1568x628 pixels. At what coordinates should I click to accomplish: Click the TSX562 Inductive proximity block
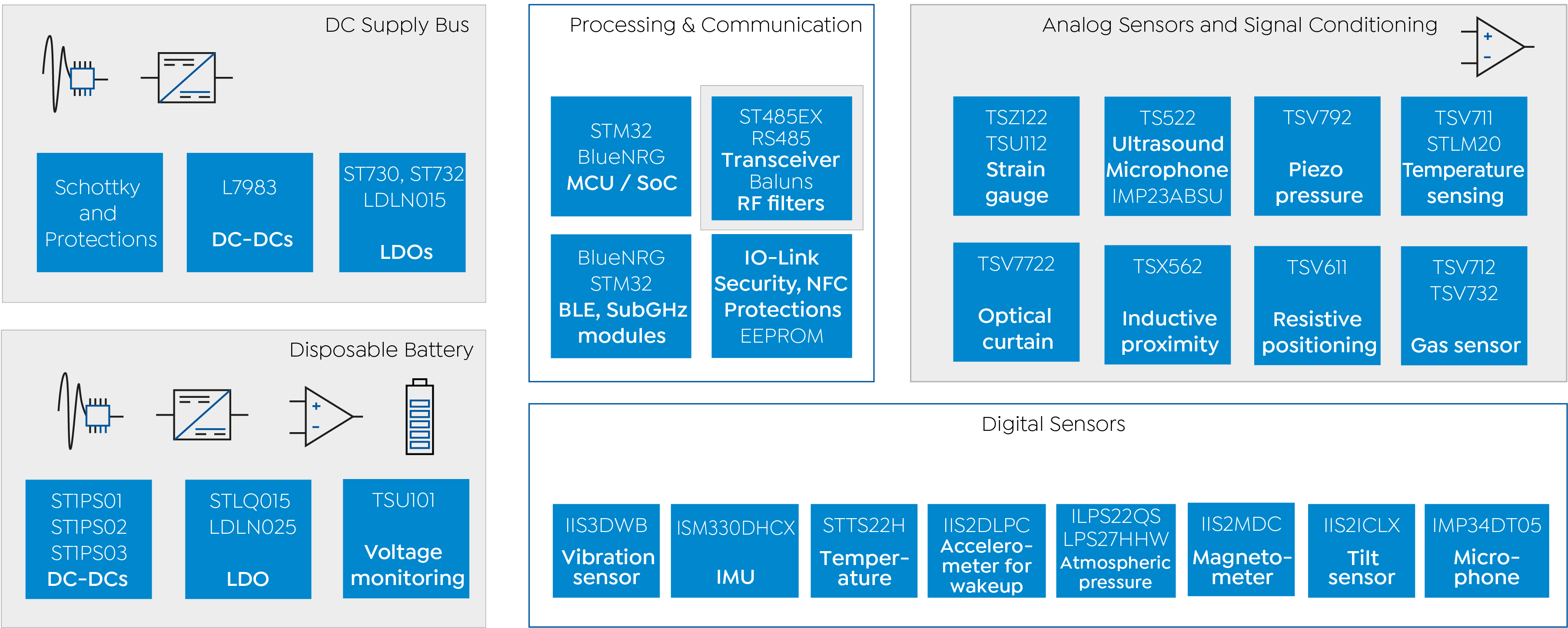click(1167, 305)
